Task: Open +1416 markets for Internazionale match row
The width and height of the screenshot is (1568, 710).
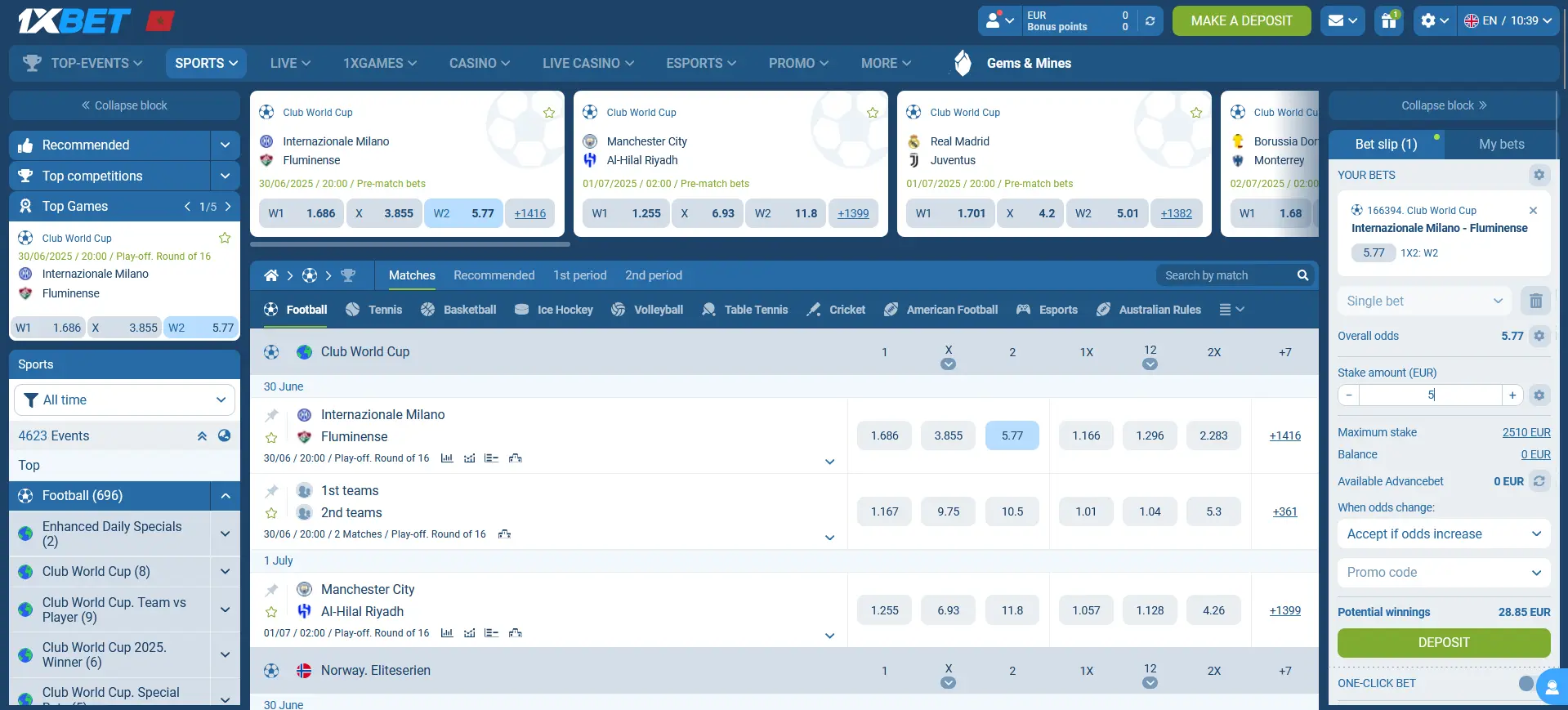Action: click(x=1284, y=435)
